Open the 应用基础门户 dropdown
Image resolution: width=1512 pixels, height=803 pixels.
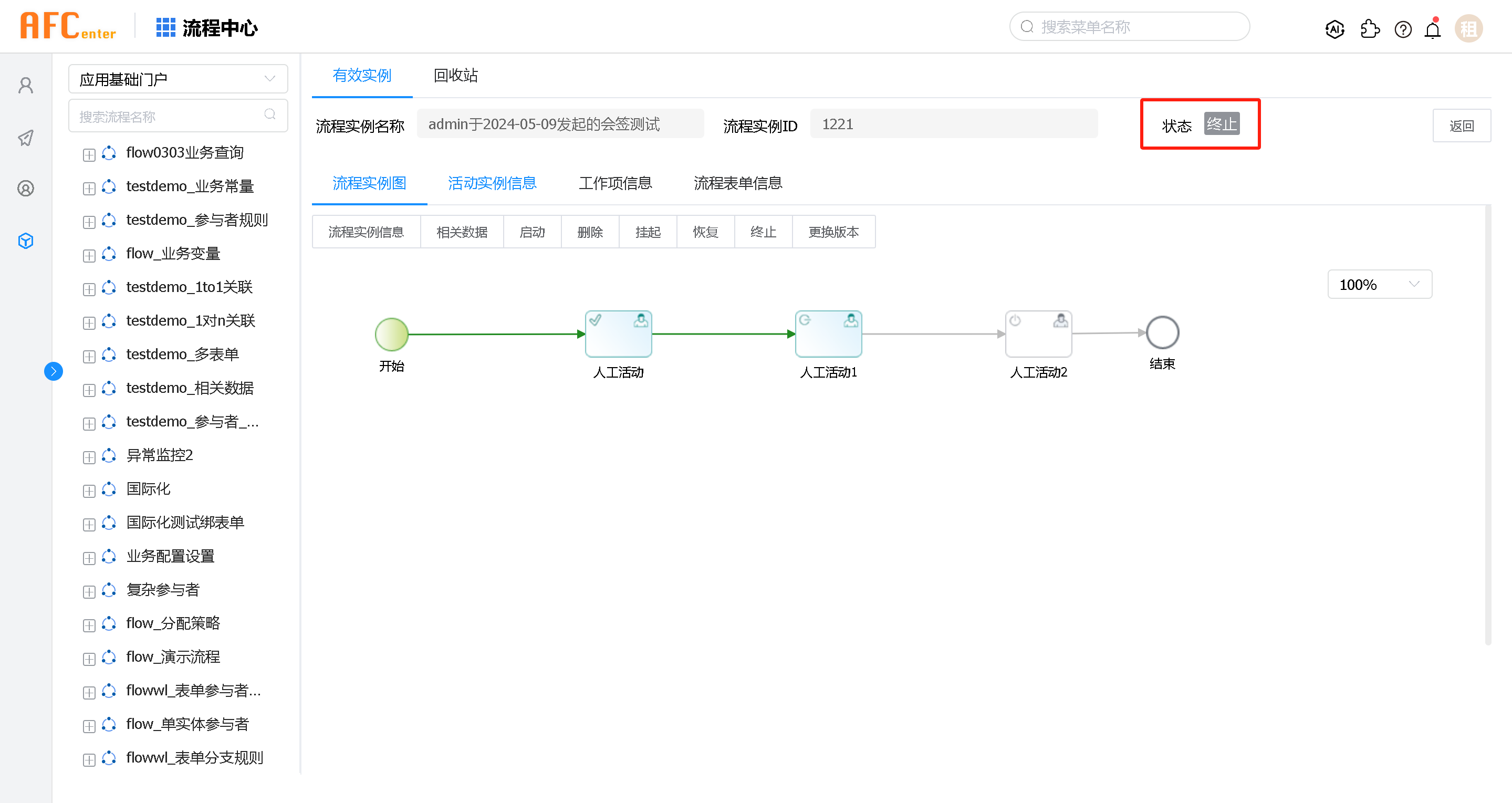tap(178, 79)
